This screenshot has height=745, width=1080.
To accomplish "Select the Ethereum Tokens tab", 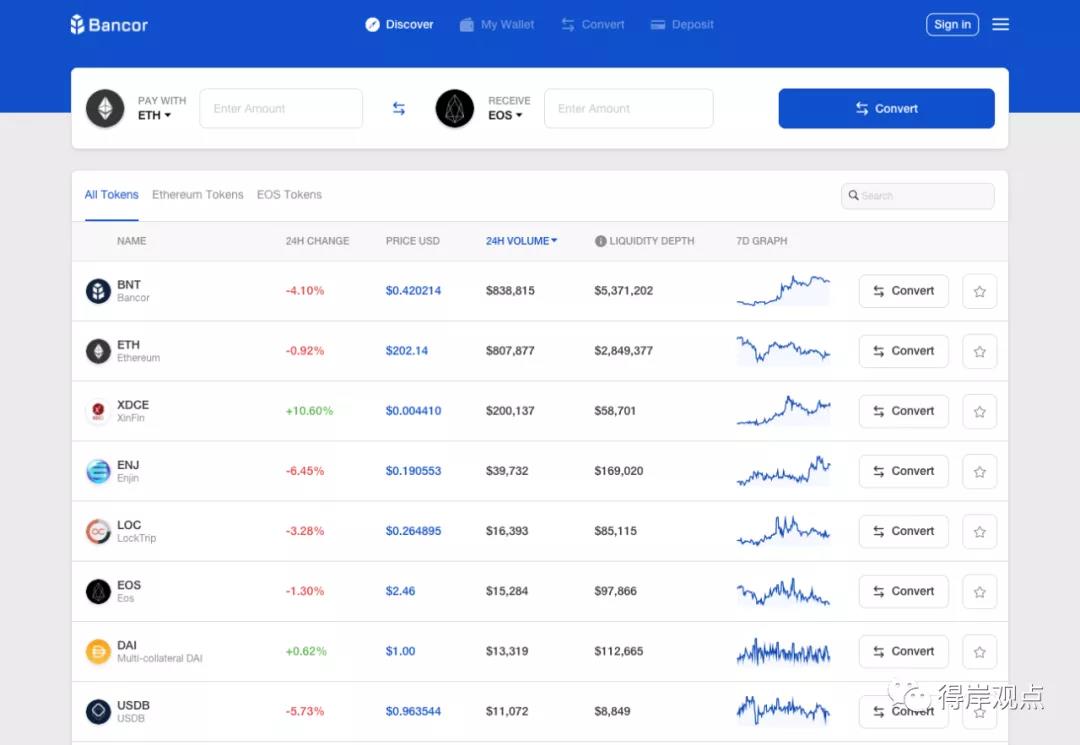I will click(198, 195).
